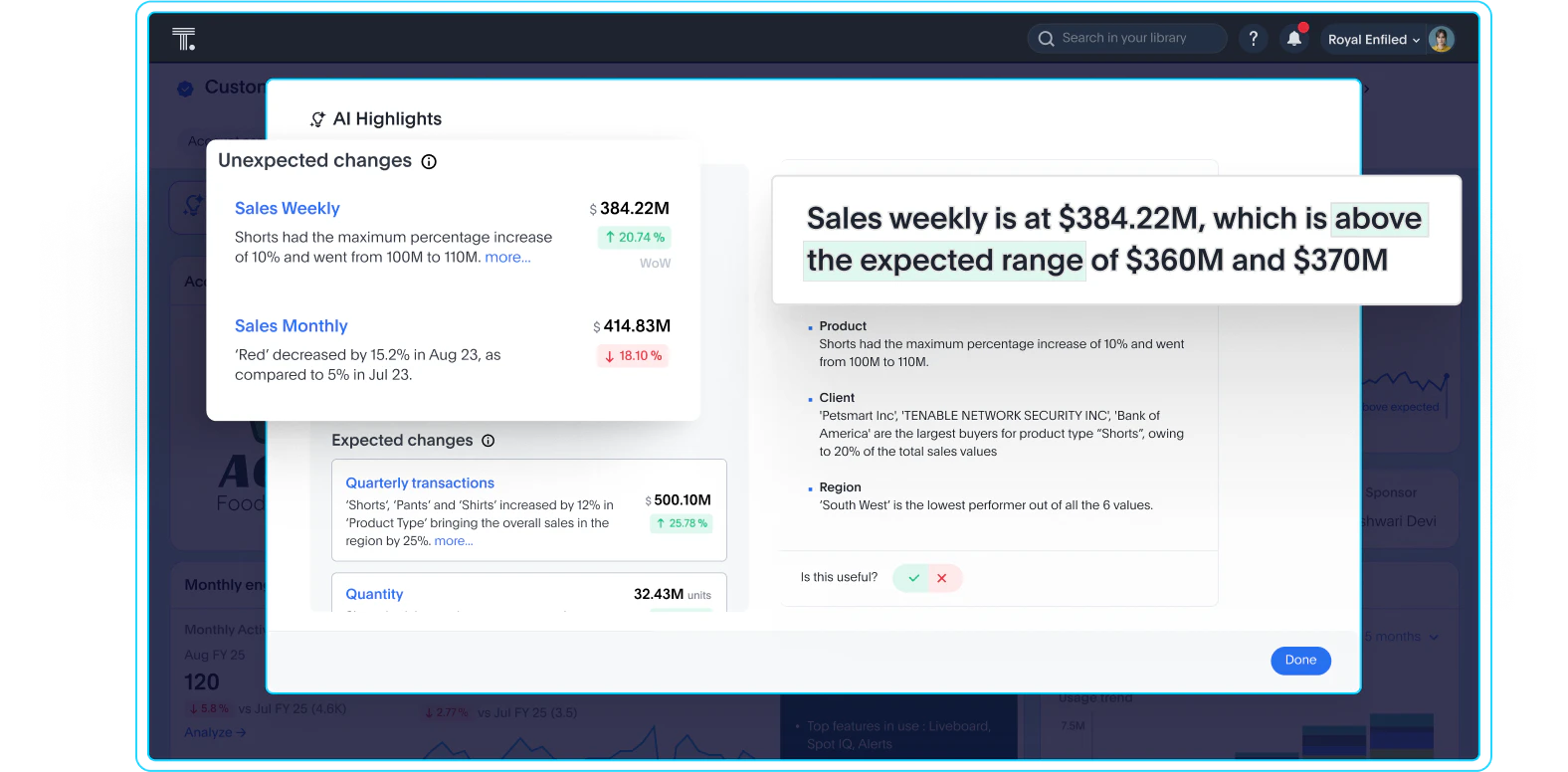
Task: Click info icon beside Expected changes
Action: pos(488,441)
